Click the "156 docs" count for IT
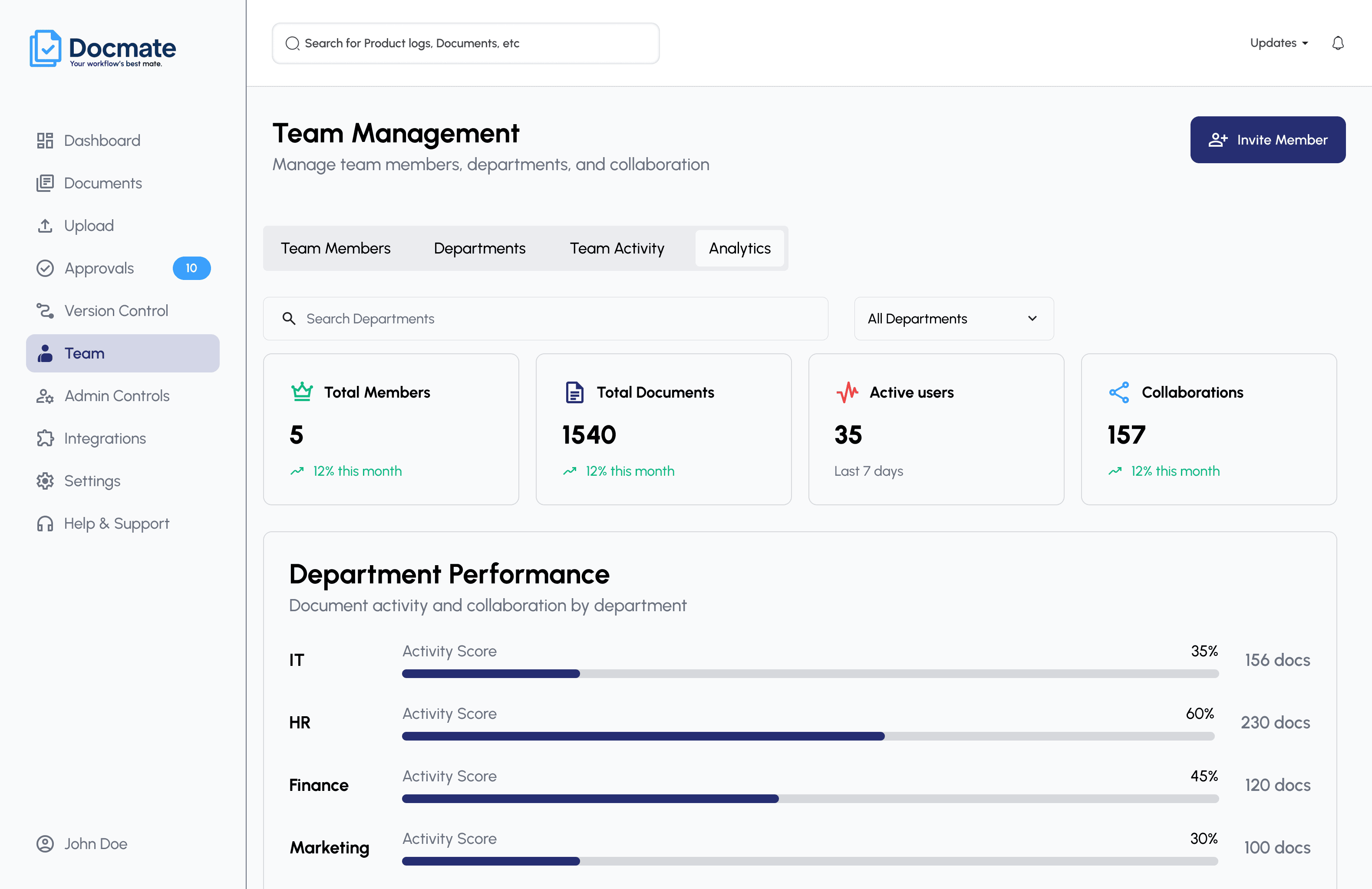 [x=1277, y=660]
